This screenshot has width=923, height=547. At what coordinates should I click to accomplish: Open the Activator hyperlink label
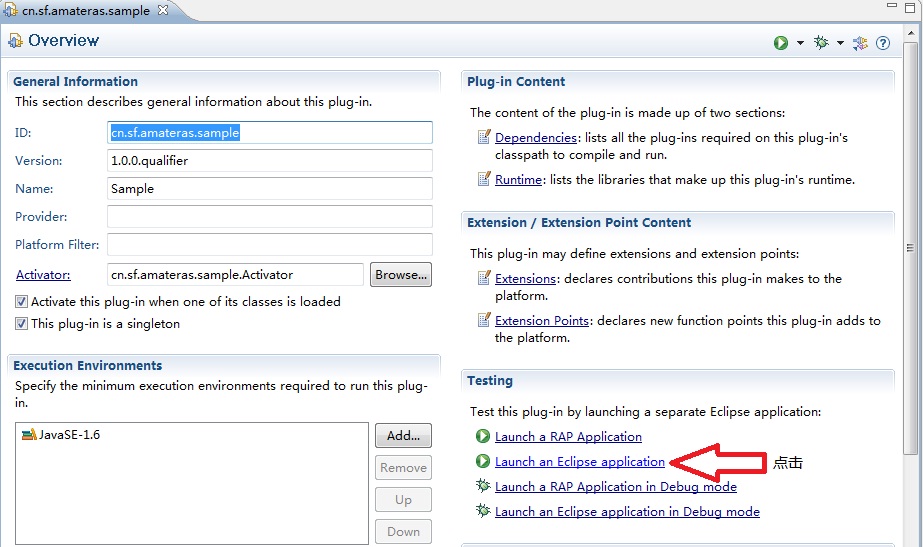(x=43, y=274)
